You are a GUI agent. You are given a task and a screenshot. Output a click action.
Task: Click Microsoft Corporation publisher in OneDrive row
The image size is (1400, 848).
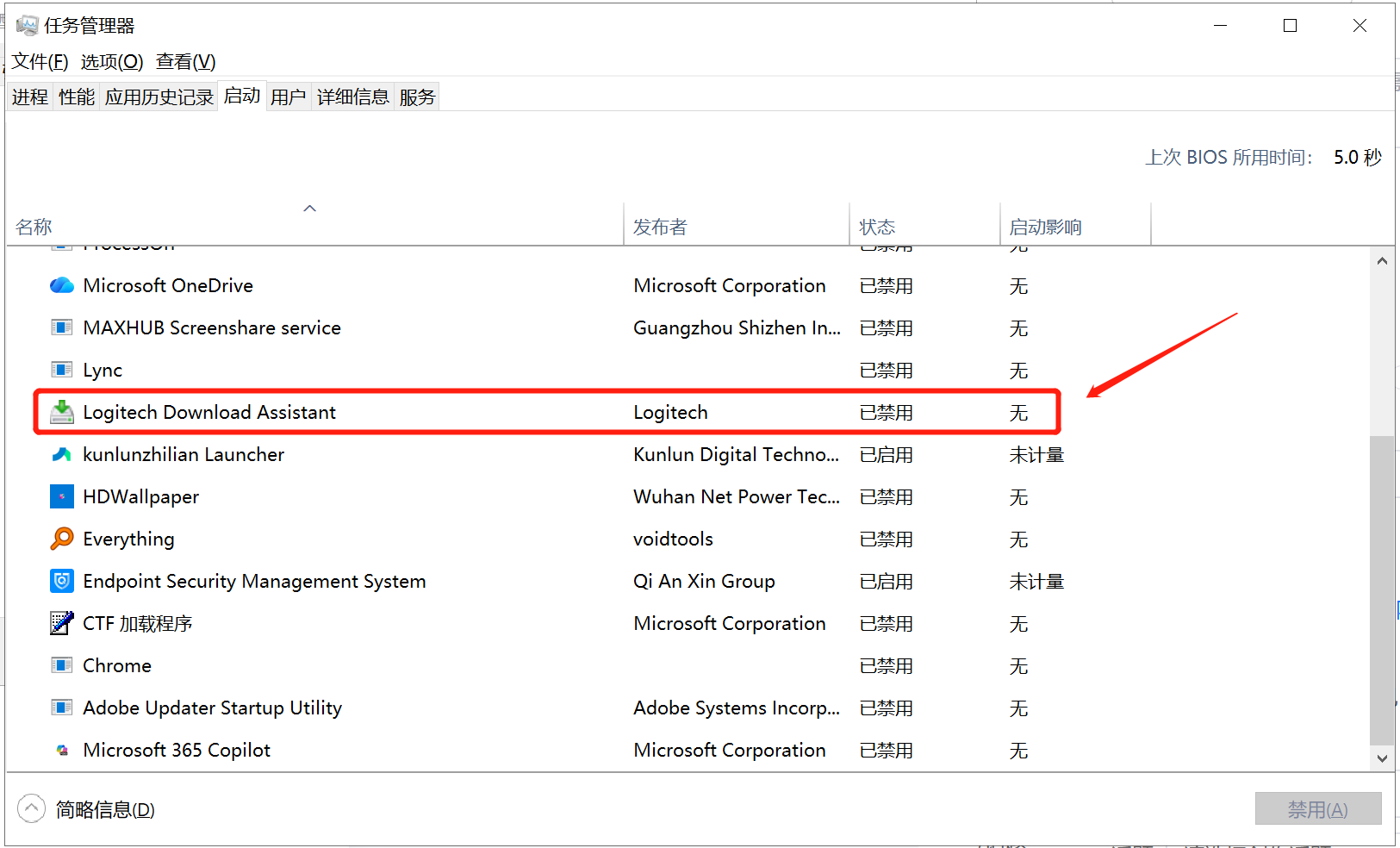[x=730, y=285]
